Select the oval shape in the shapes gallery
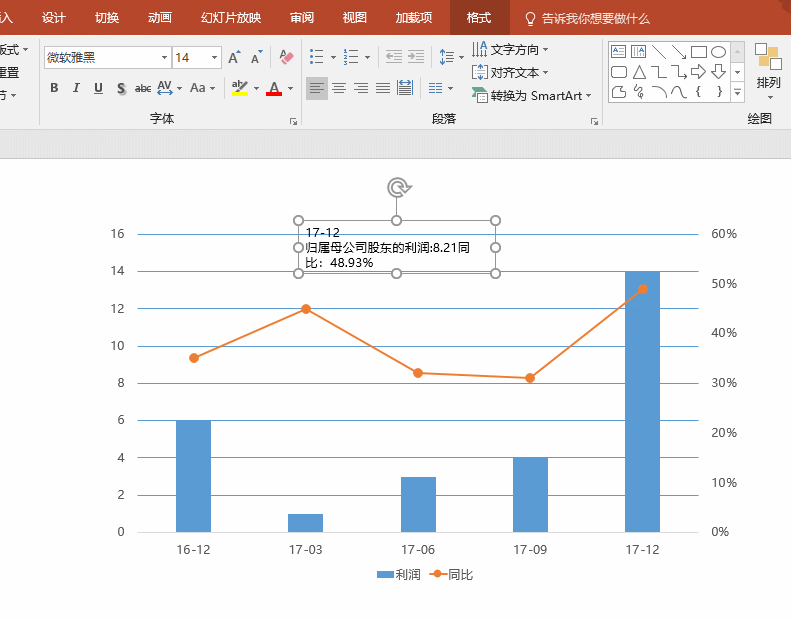The image size is (791, 620). 718,52
